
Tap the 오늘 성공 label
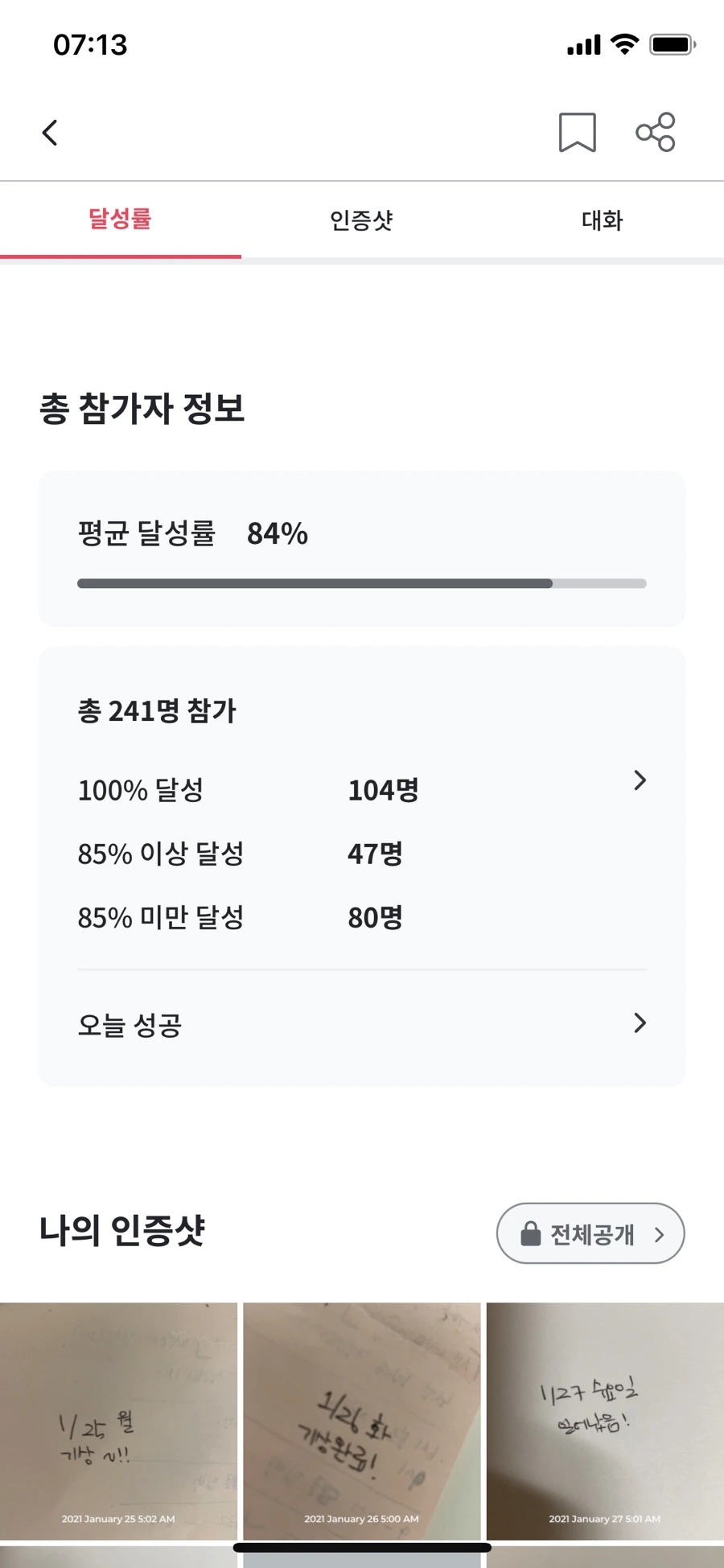(x=130, y=1025)
